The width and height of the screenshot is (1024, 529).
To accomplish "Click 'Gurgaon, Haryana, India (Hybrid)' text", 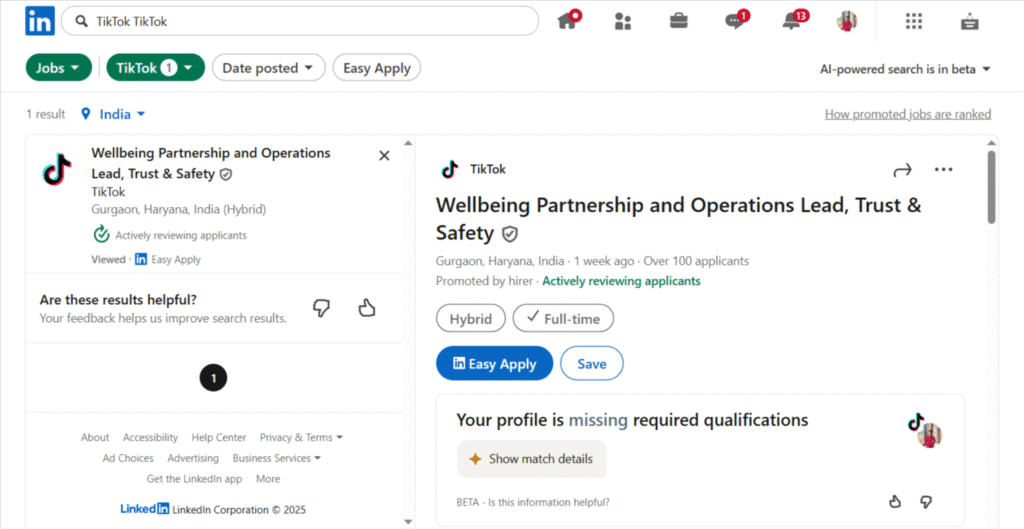I will 178,210.
